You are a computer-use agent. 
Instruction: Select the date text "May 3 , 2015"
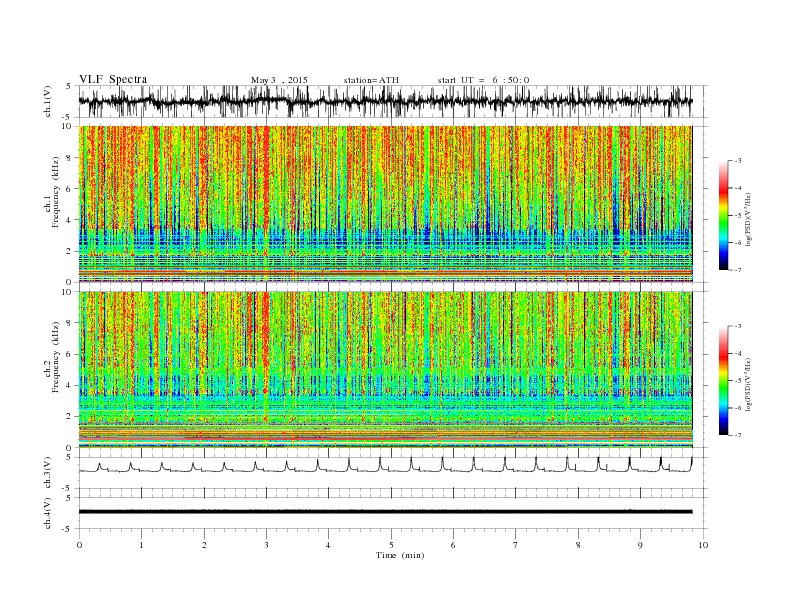pos(279,80)
